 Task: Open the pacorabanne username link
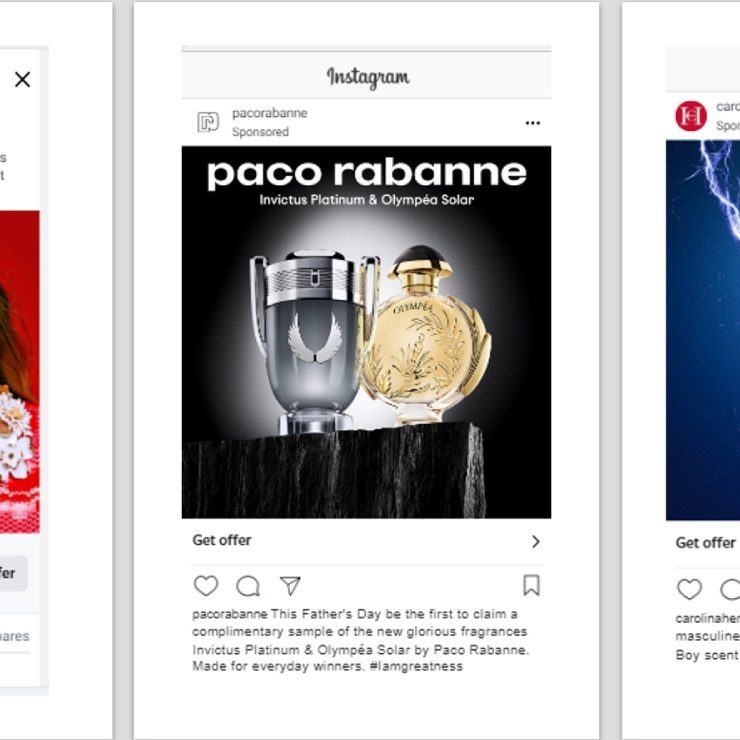[269, 113]
